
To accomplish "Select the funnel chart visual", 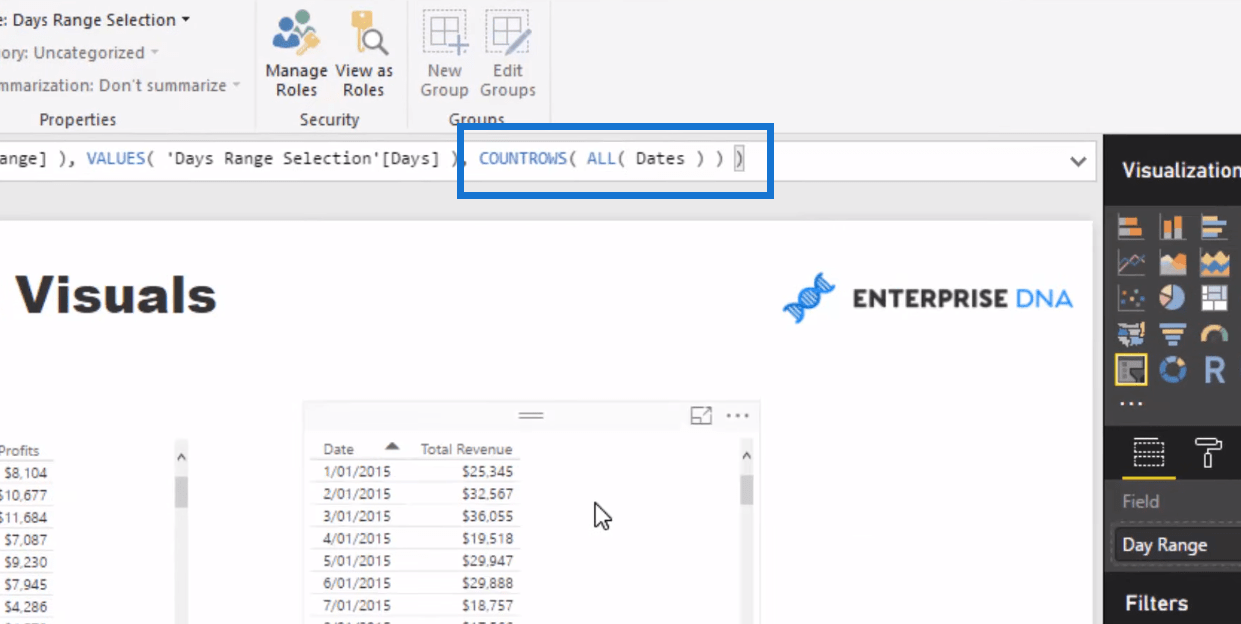I will click(x=1172, y=334).
